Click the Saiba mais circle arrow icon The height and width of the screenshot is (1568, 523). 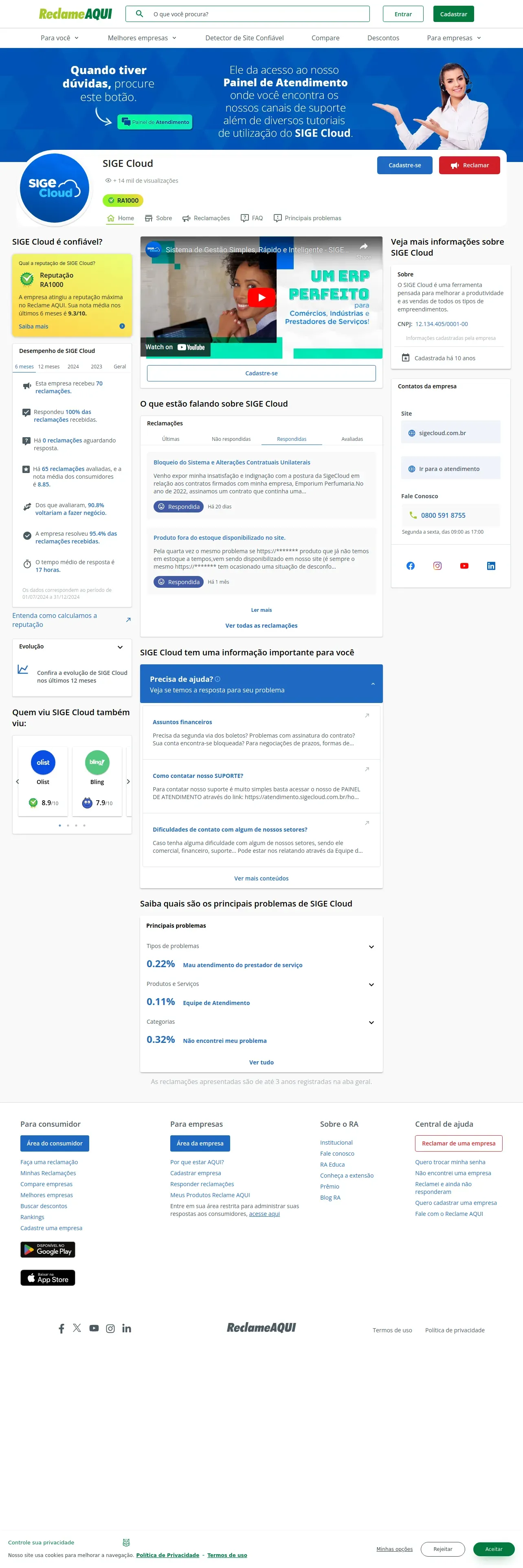[122, 326]
